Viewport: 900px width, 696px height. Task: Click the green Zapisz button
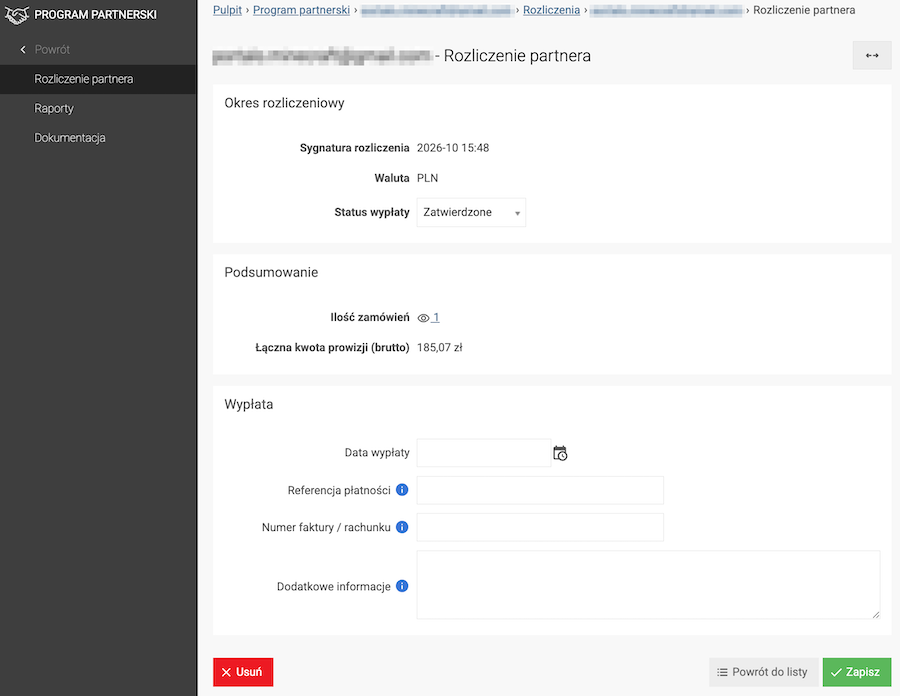[x=856, y=672]
